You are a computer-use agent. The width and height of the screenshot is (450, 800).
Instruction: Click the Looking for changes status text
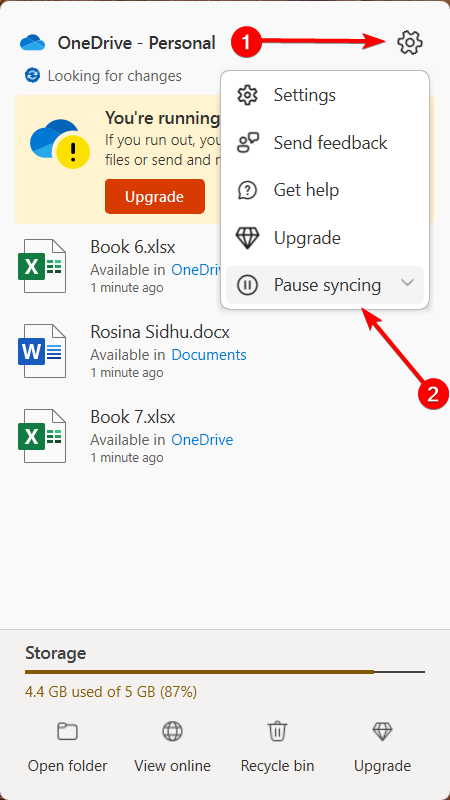[114, 76]
